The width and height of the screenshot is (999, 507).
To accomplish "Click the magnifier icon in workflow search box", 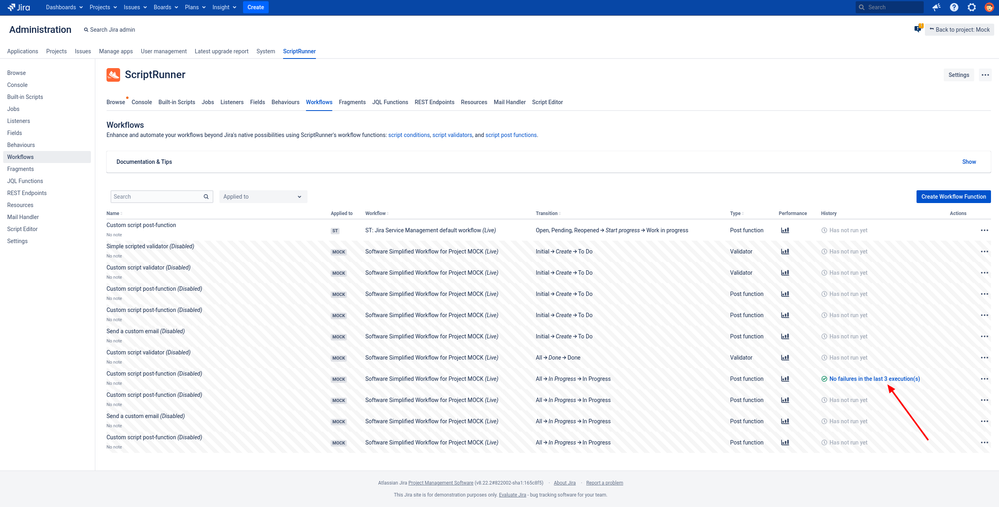I will pyautogui.click(x=206, y=197).
